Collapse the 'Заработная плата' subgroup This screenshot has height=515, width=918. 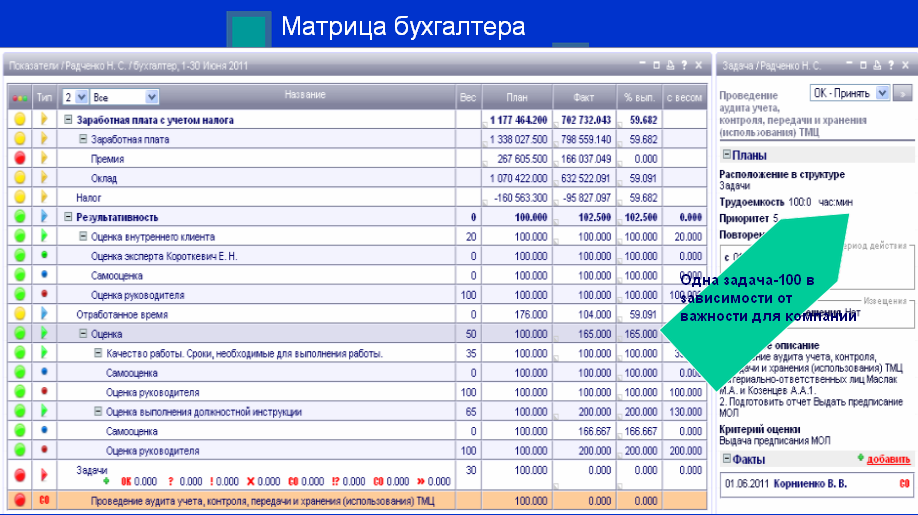click(83, 139)
